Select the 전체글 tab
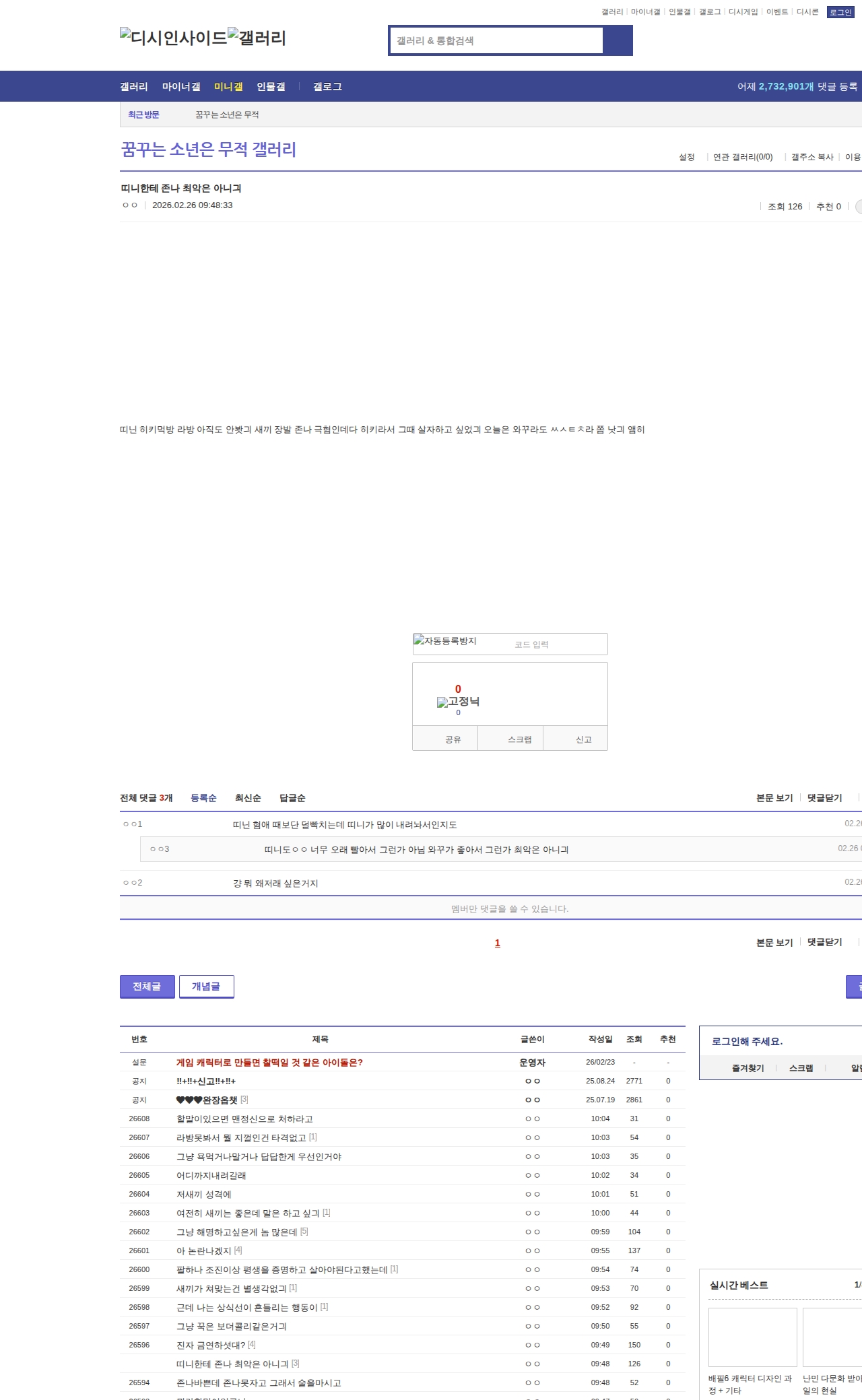Image resolution: width=862 pixels, height=1400 pixels. coord(147,987)
